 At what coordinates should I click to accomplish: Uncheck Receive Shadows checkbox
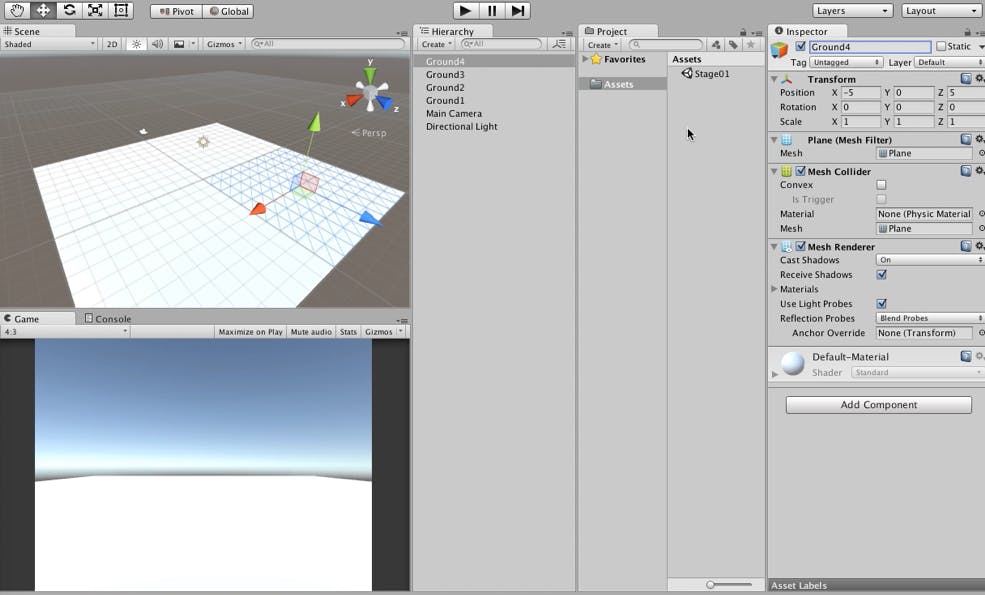[x=881, y=275]
